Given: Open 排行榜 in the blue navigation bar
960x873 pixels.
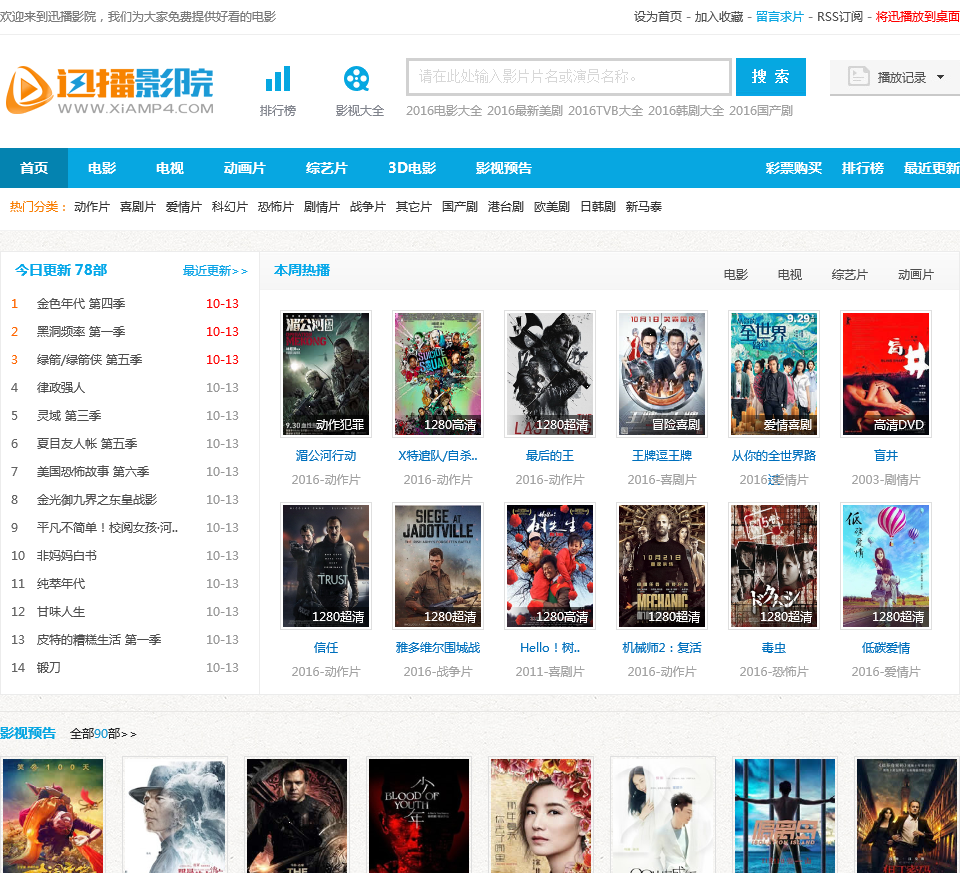Looking at the screenshot, I should (863, 168).
